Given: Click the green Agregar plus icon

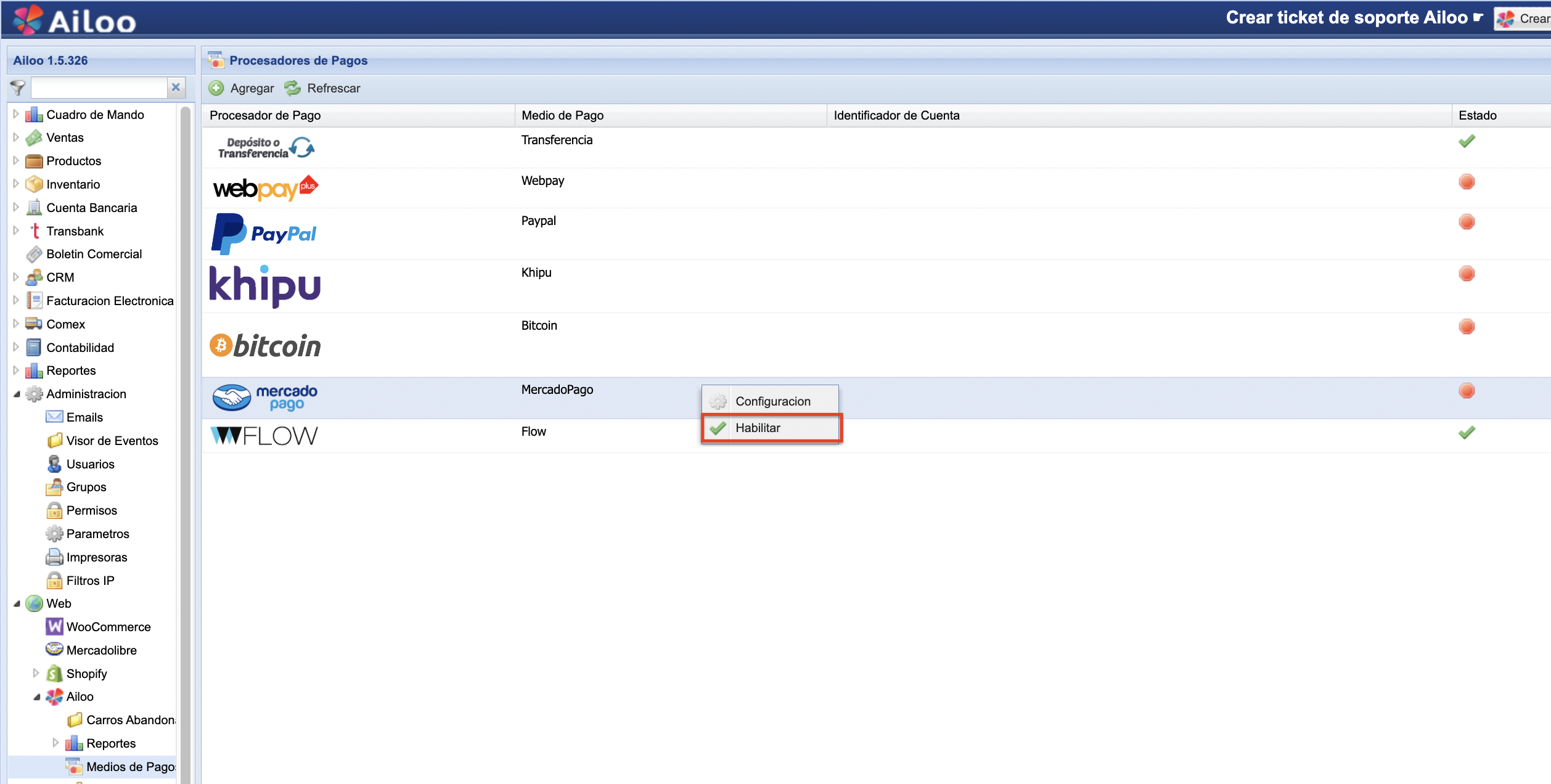Looking at the screenshot, I should pos(216,88).
